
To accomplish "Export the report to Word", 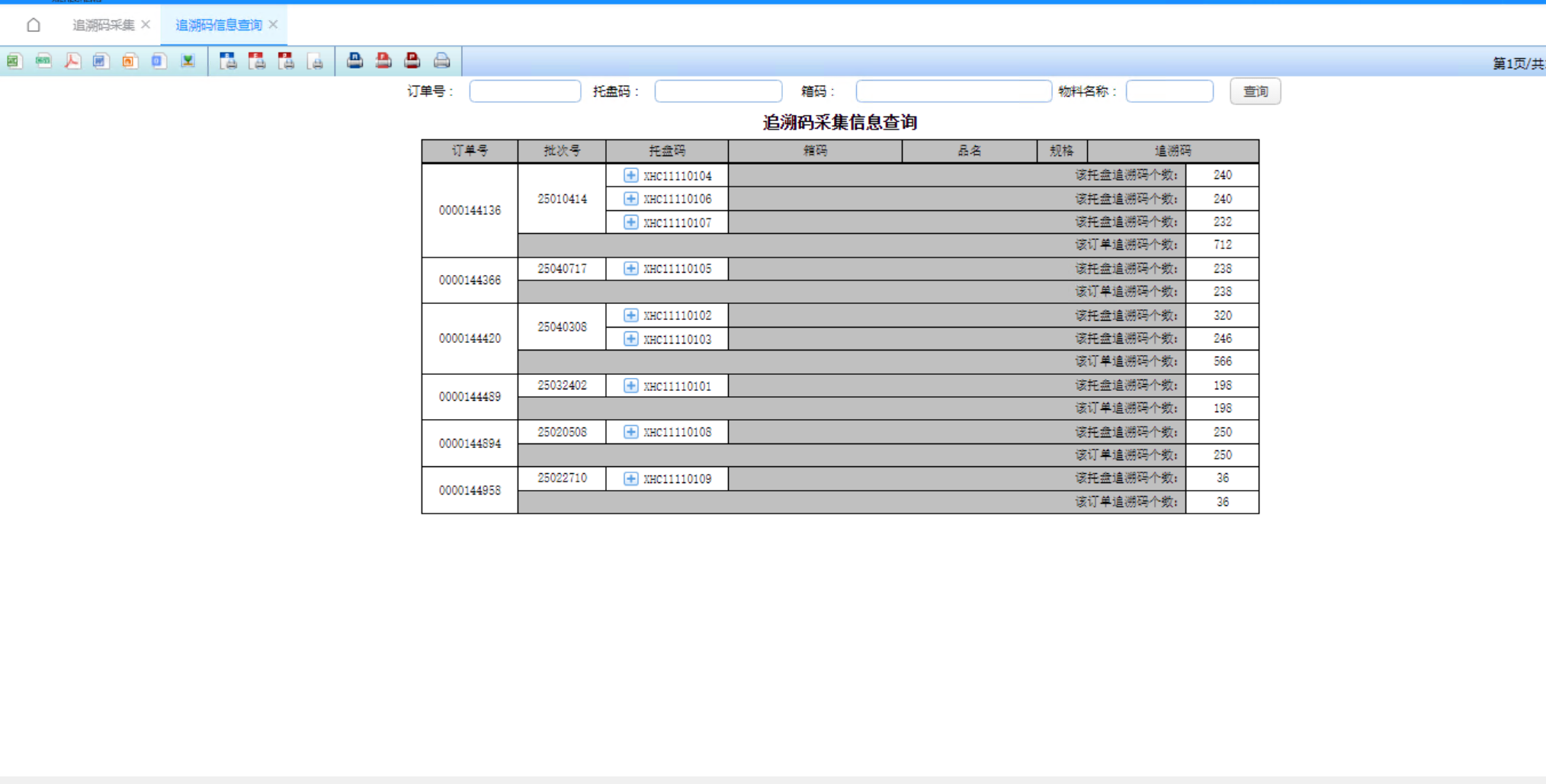I will coord(100,61).
